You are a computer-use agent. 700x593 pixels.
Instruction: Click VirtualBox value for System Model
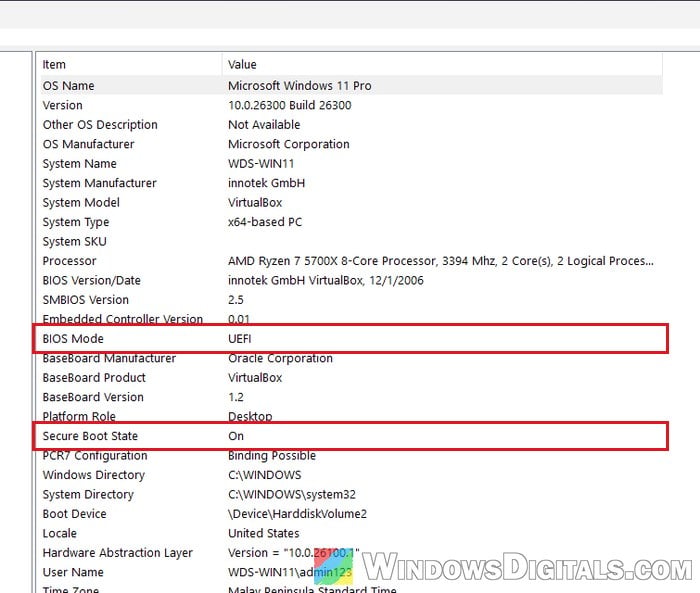point(255,203)
